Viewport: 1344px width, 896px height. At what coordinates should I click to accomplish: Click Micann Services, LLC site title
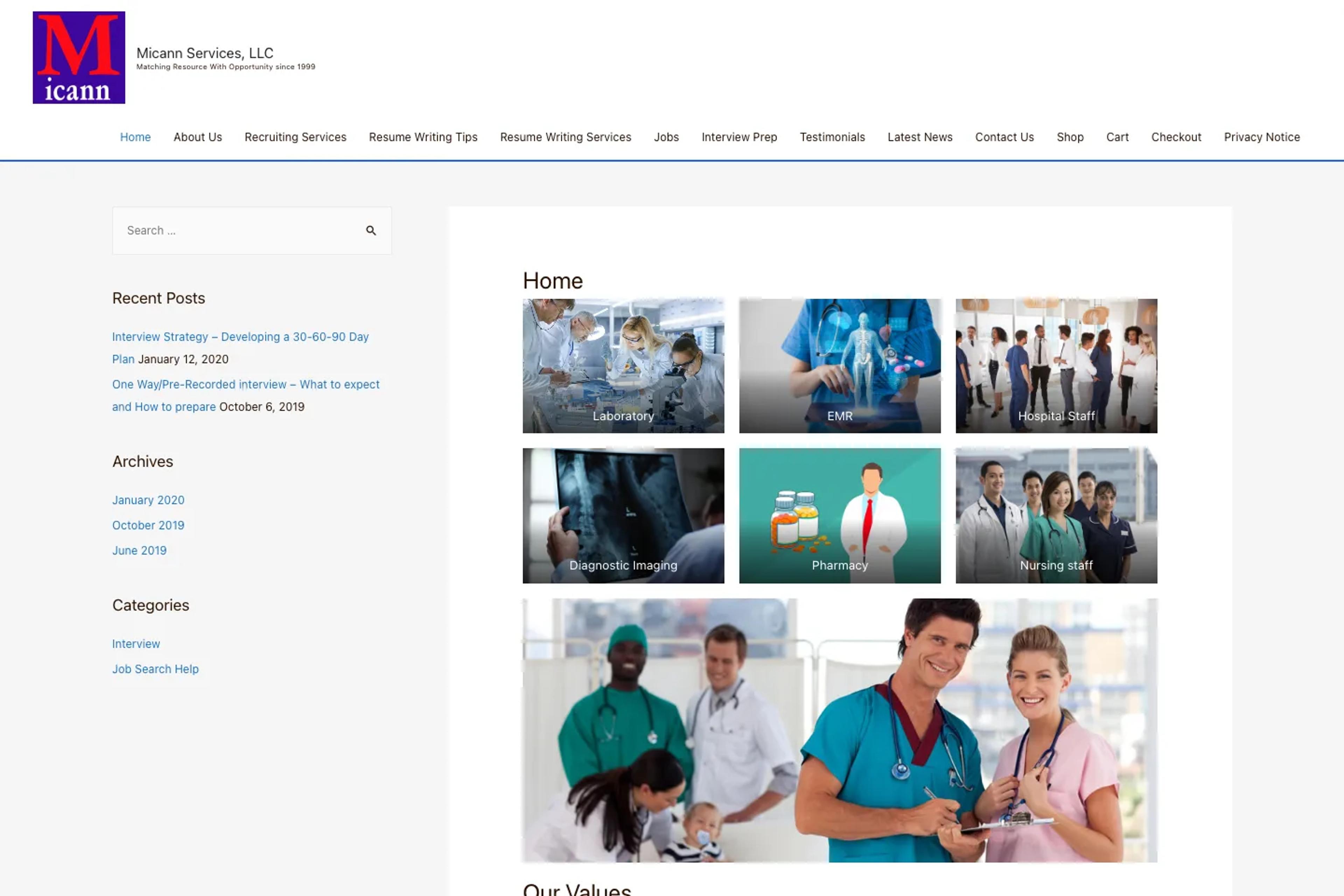point(204,53)
